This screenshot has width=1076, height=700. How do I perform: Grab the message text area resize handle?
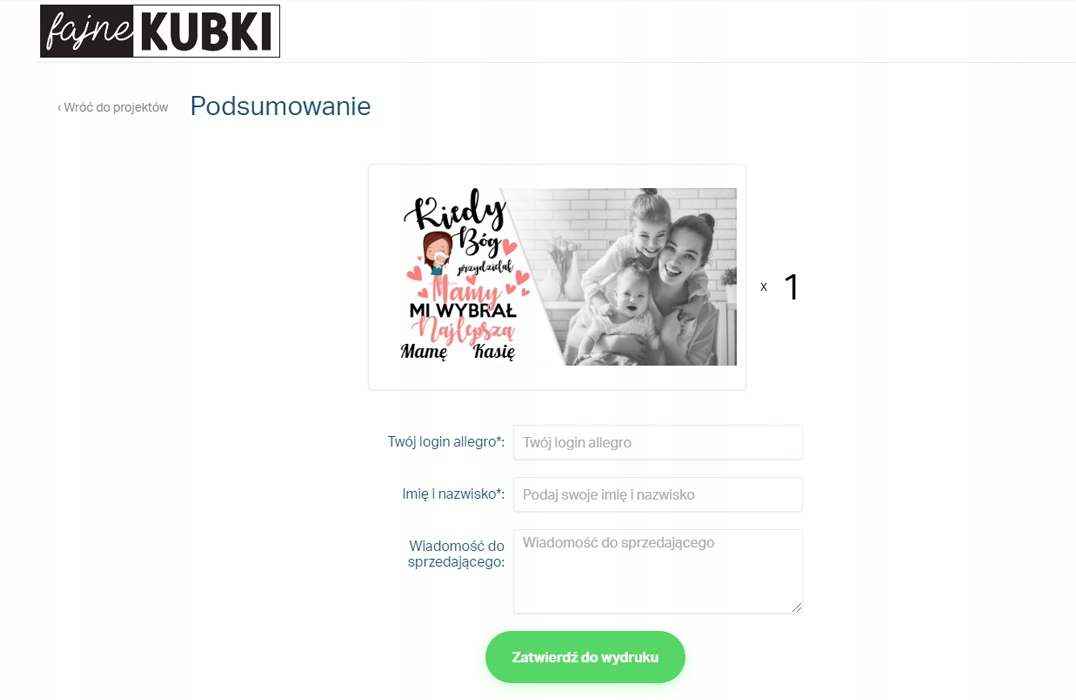pos(796,607)
